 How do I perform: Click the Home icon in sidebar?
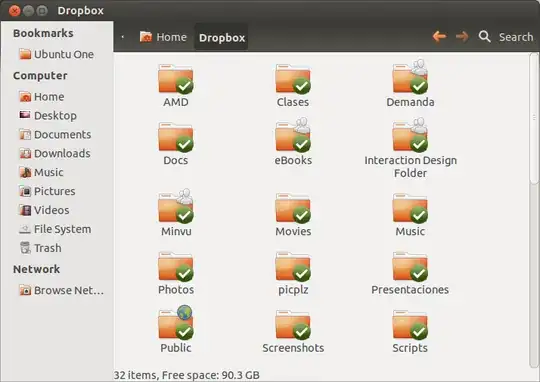tap(25, 97)
